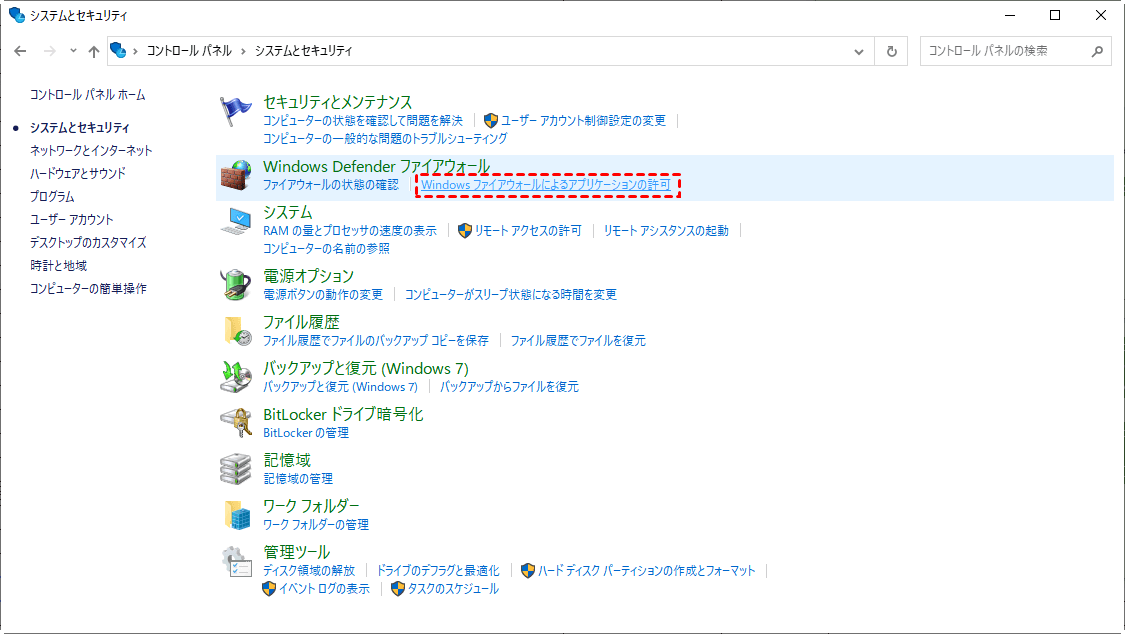Select ネットワークとインターネット in the sidebar
Viewport: 1125px width, 634px height.
click(91, 151)
